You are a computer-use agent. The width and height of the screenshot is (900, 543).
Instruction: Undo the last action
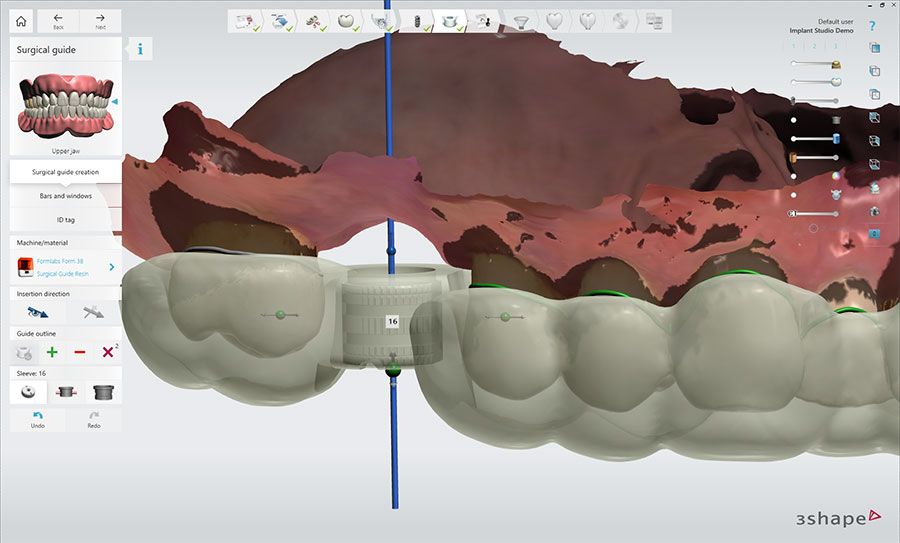[38, 420]
